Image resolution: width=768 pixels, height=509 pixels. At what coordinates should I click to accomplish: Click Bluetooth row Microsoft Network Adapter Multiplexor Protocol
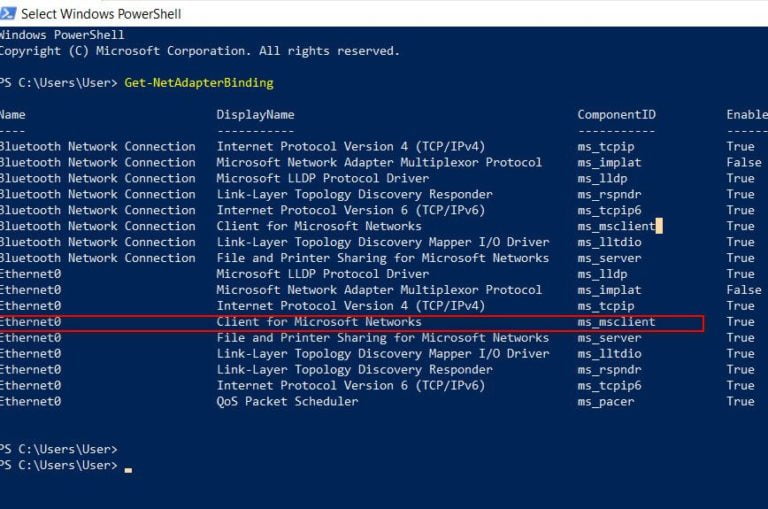click(379, 162)
